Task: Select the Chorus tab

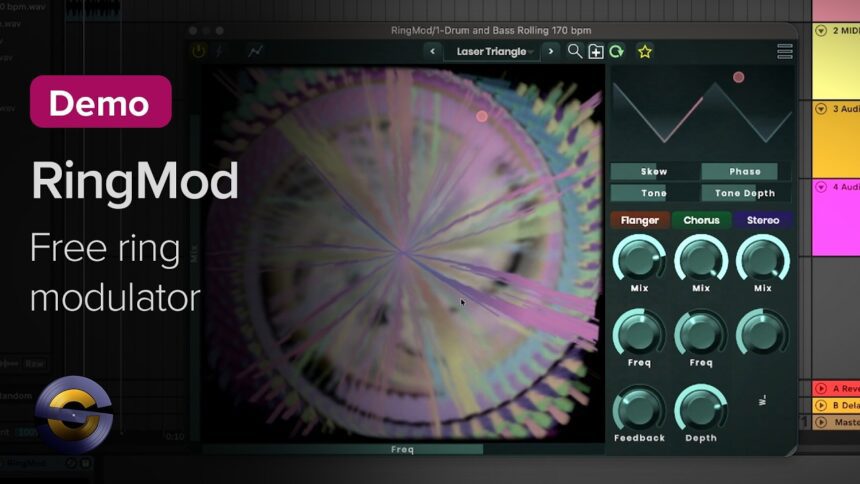Action: pos(701,220)
